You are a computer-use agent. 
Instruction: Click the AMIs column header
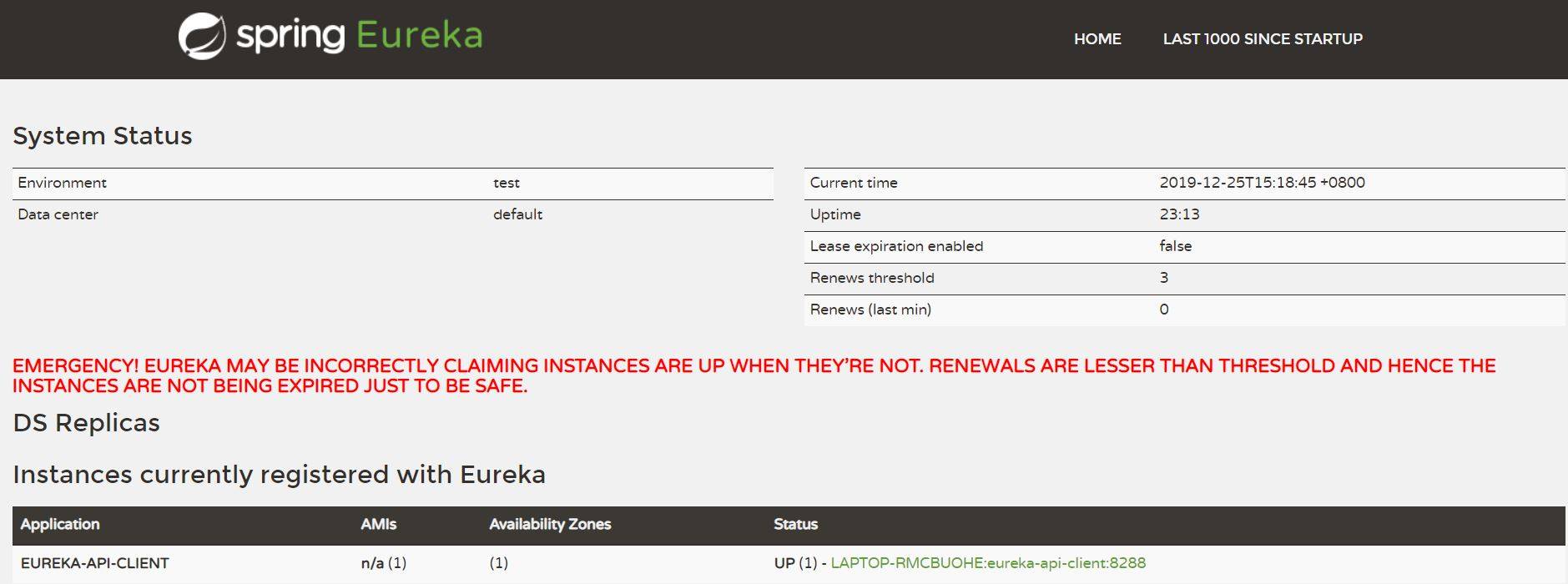click(x=378, y=525)
